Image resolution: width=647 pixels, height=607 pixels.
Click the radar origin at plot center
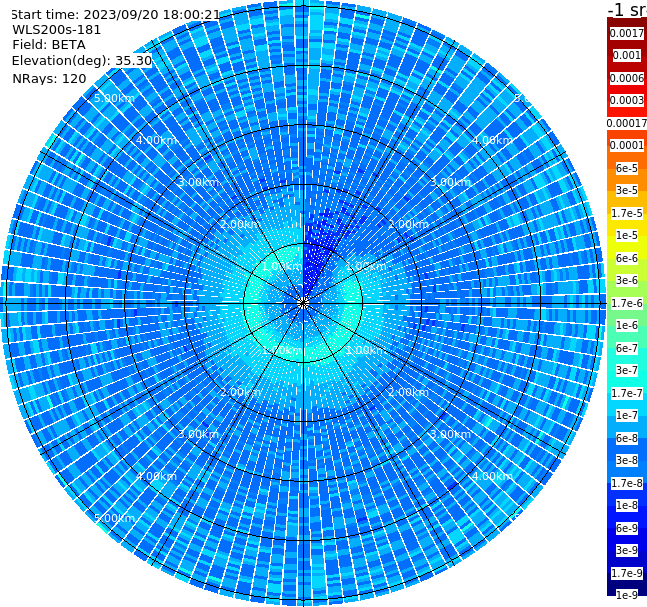303,303
